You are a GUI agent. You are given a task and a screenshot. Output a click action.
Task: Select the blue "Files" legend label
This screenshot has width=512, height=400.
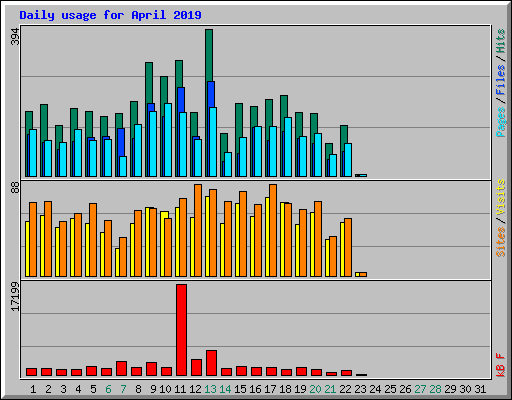[x=501, y=80]
